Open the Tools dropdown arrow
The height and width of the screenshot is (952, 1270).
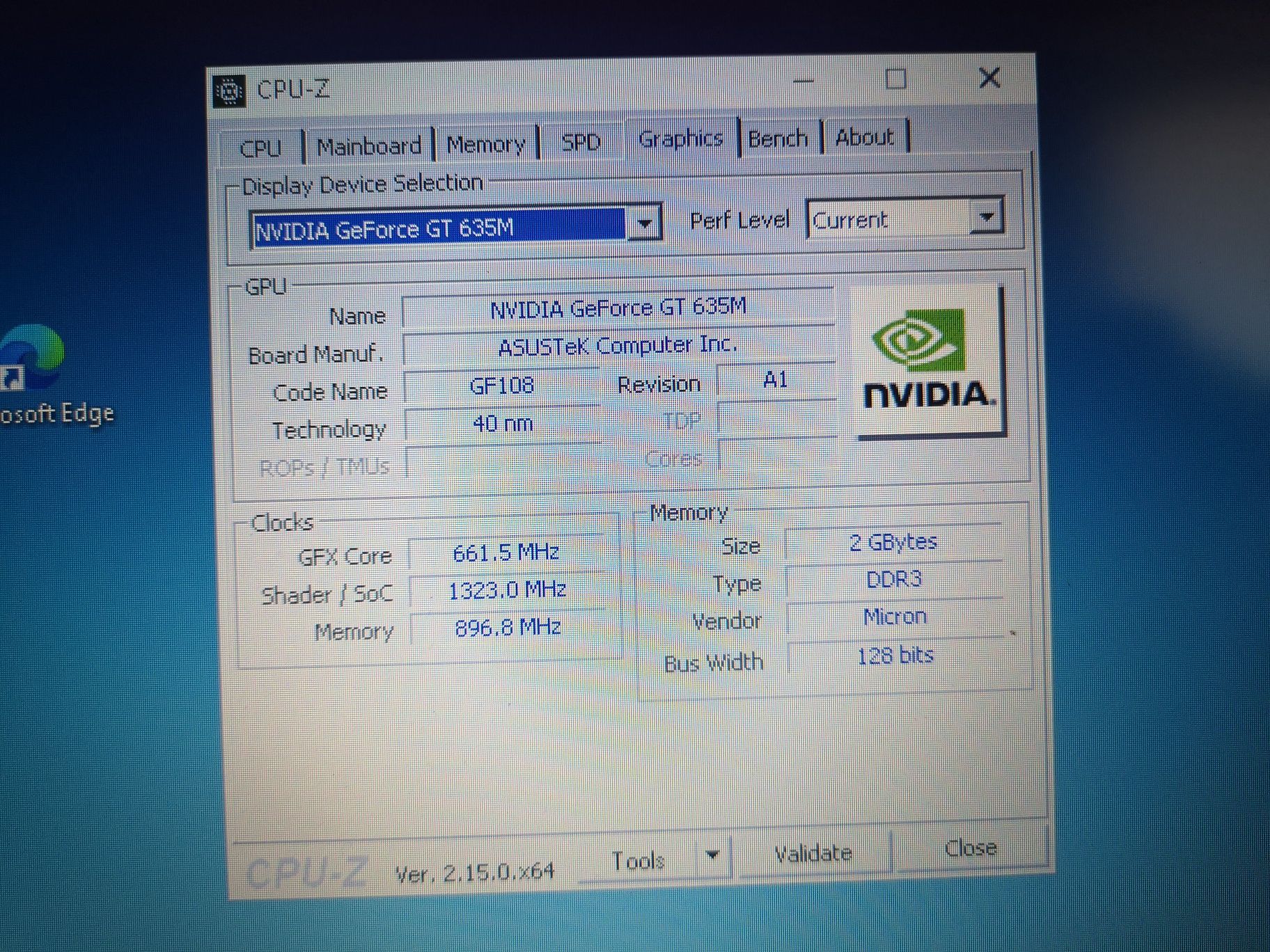coord(712,856)
